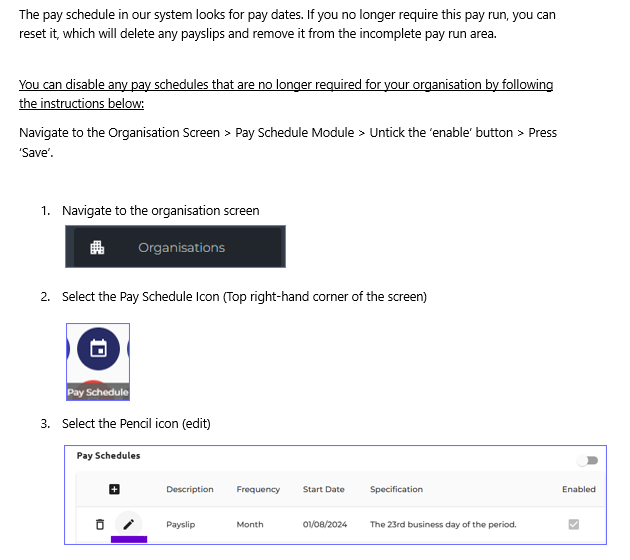The image size is (630, 560).
Task: Untick the Enabled checkbox for Payslip
Action: click(x=574, y=524)
